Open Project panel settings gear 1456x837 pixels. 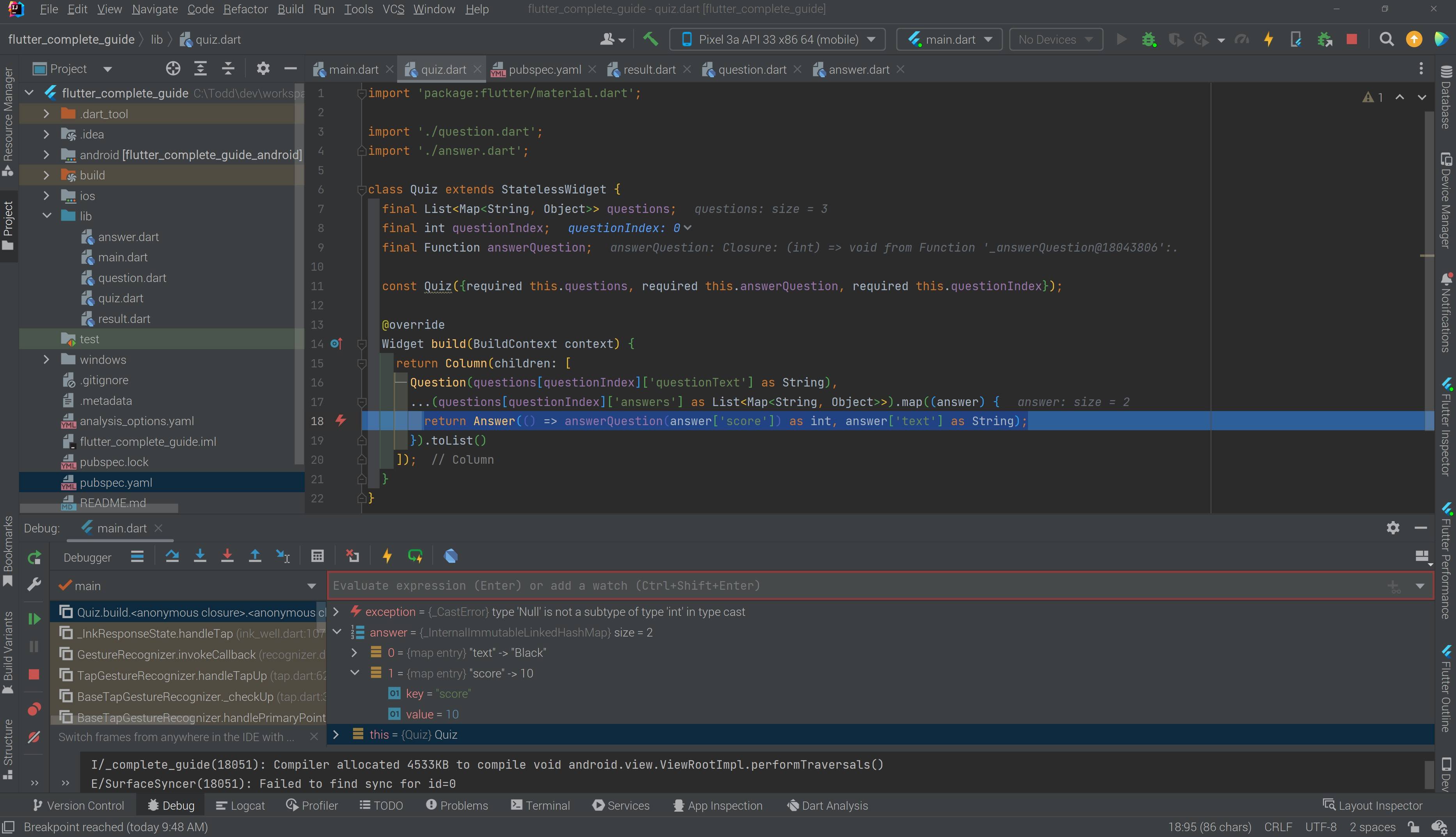pyautogui.click(x=263, y=69)
